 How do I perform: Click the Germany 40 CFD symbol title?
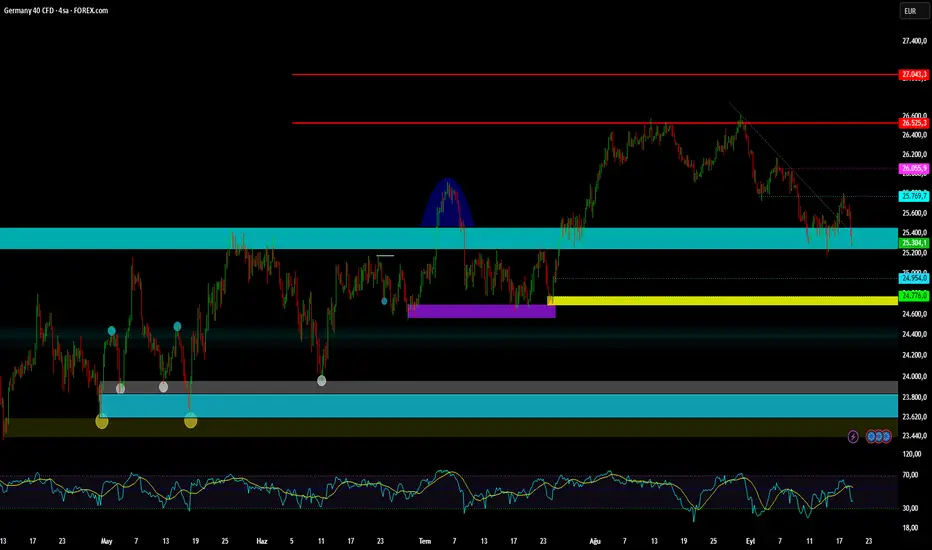55,10
